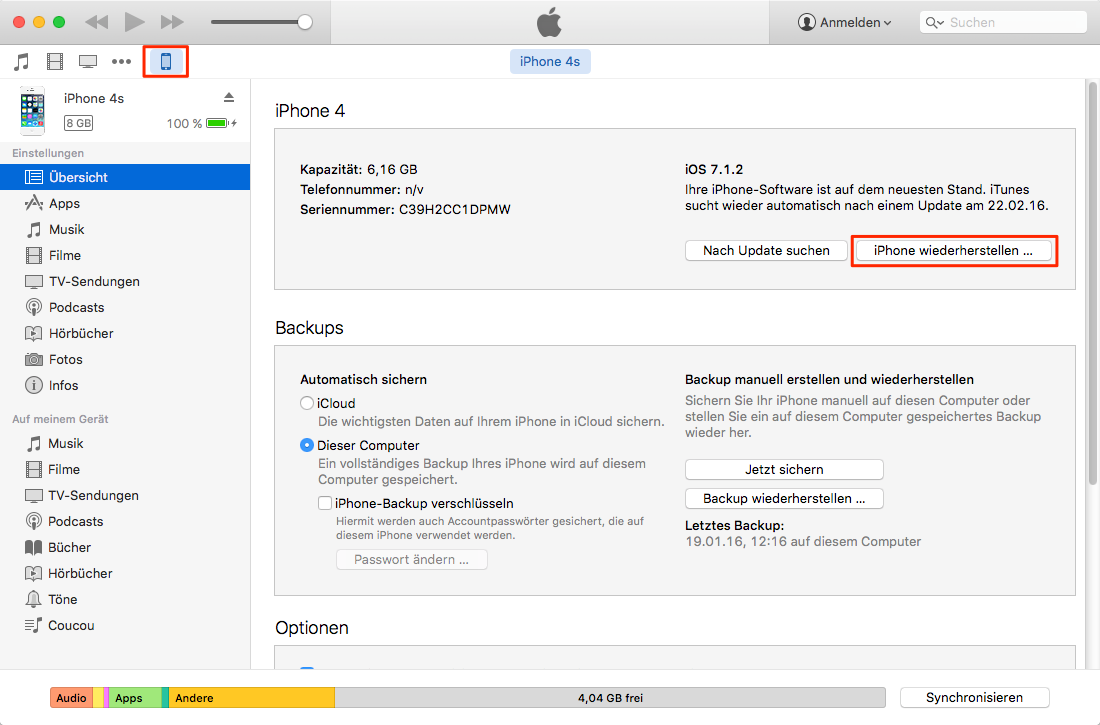The image size is (1100, 725).
Task: Enable iPhone-Backup verschlüsseln checkbox
Action: [x=325, y=503]
